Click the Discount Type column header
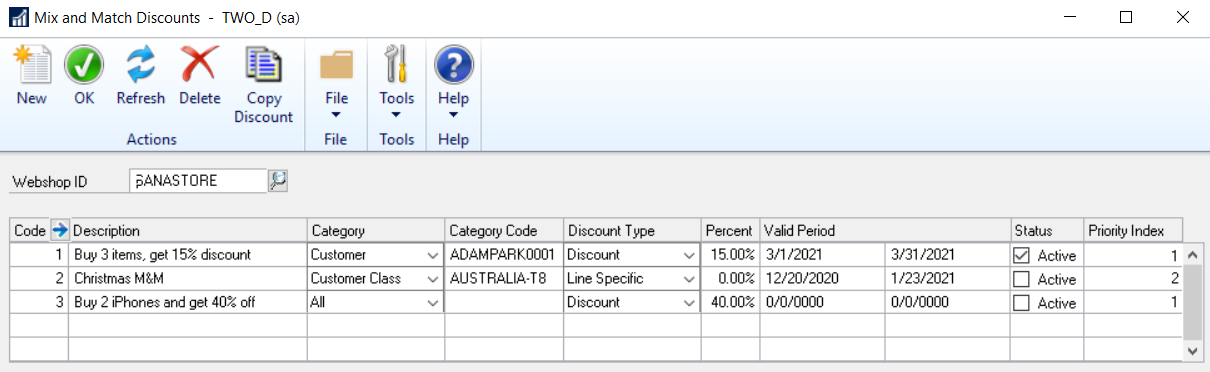 [x=632, y=230]
